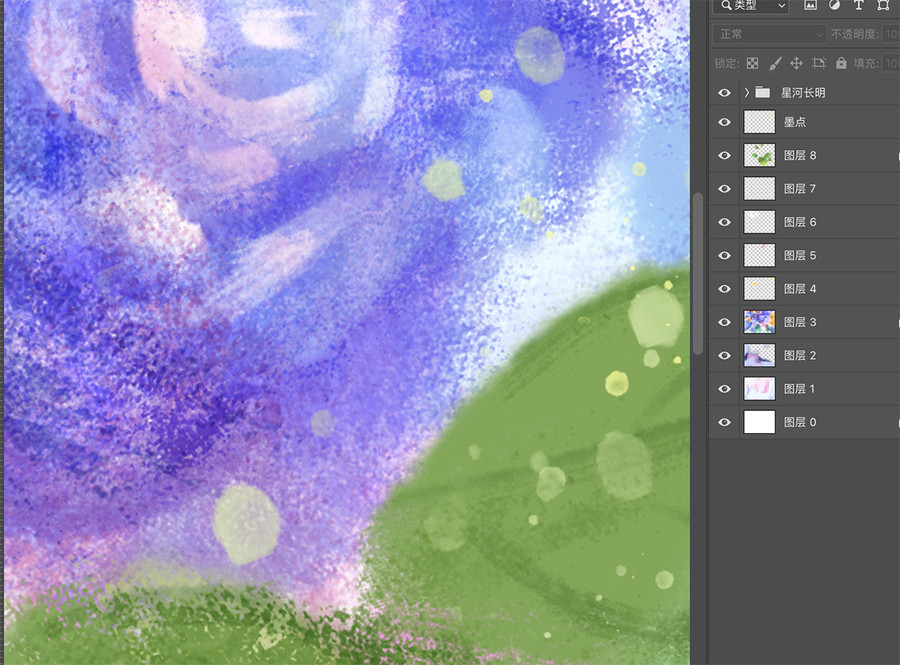The image size is (900, 665).
Task: Filter layers by shape layer icon
Action: click(883, 5)
